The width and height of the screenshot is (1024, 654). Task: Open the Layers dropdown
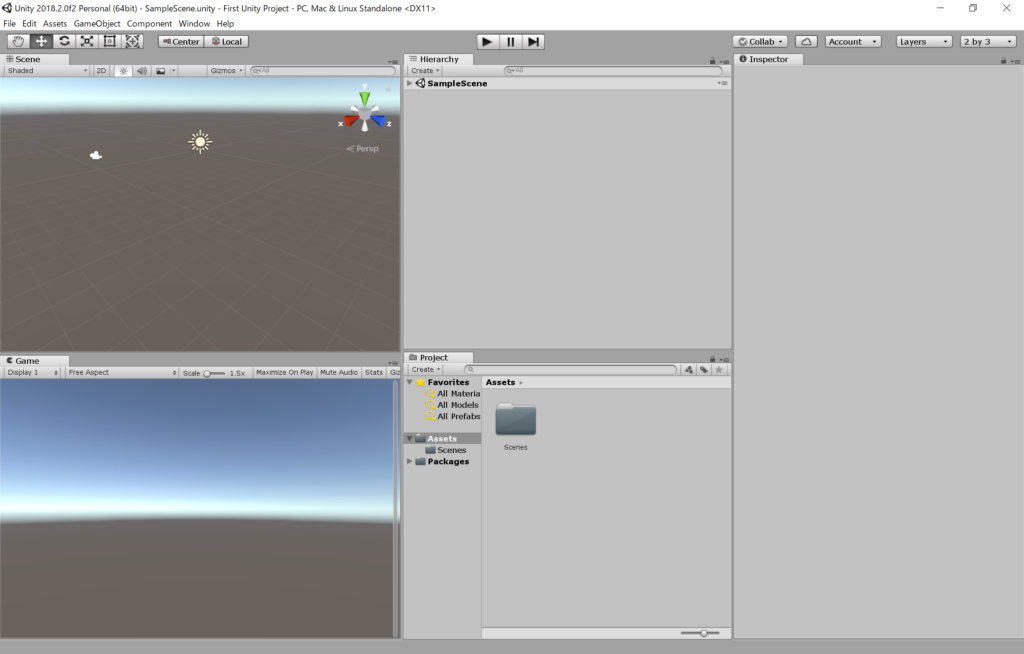[924, 41]
